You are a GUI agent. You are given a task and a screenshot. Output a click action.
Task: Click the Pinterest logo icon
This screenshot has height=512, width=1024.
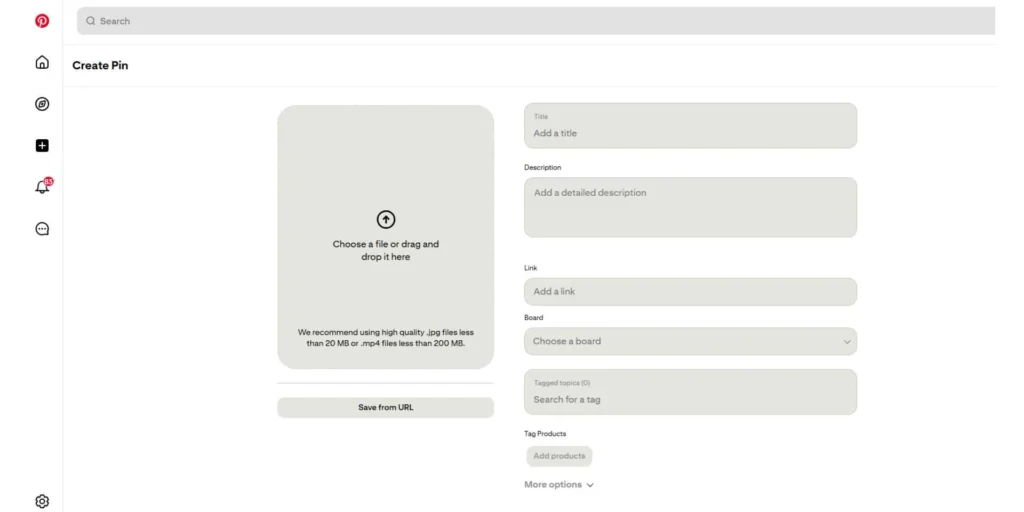point(42,21)
